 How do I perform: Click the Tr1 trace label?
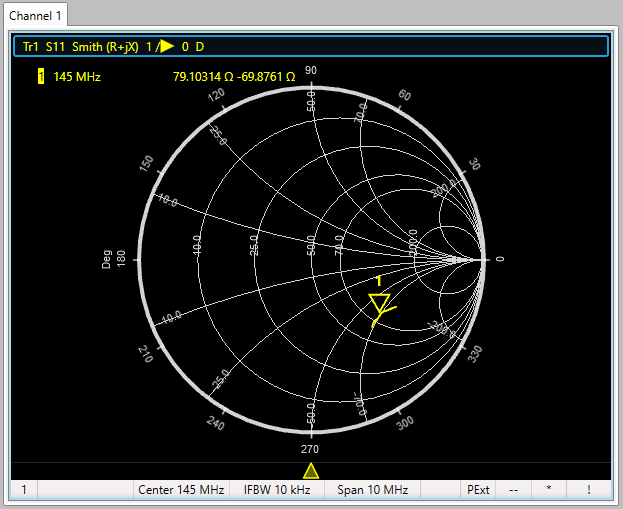point(31,47)
